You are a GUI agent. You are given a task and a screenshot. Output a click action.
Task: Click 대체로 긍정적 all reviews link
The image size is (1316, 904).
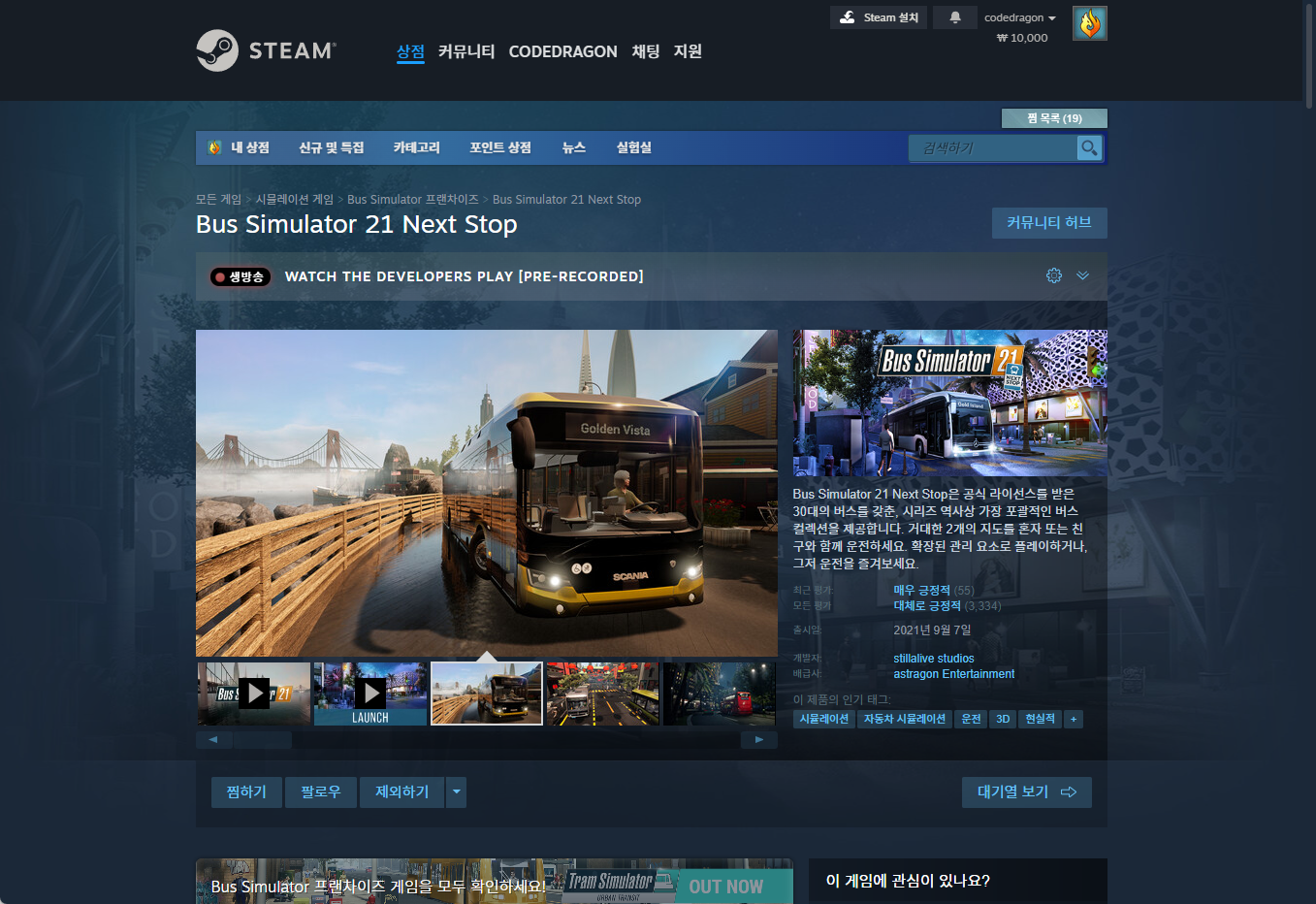(x=927, y=605)
